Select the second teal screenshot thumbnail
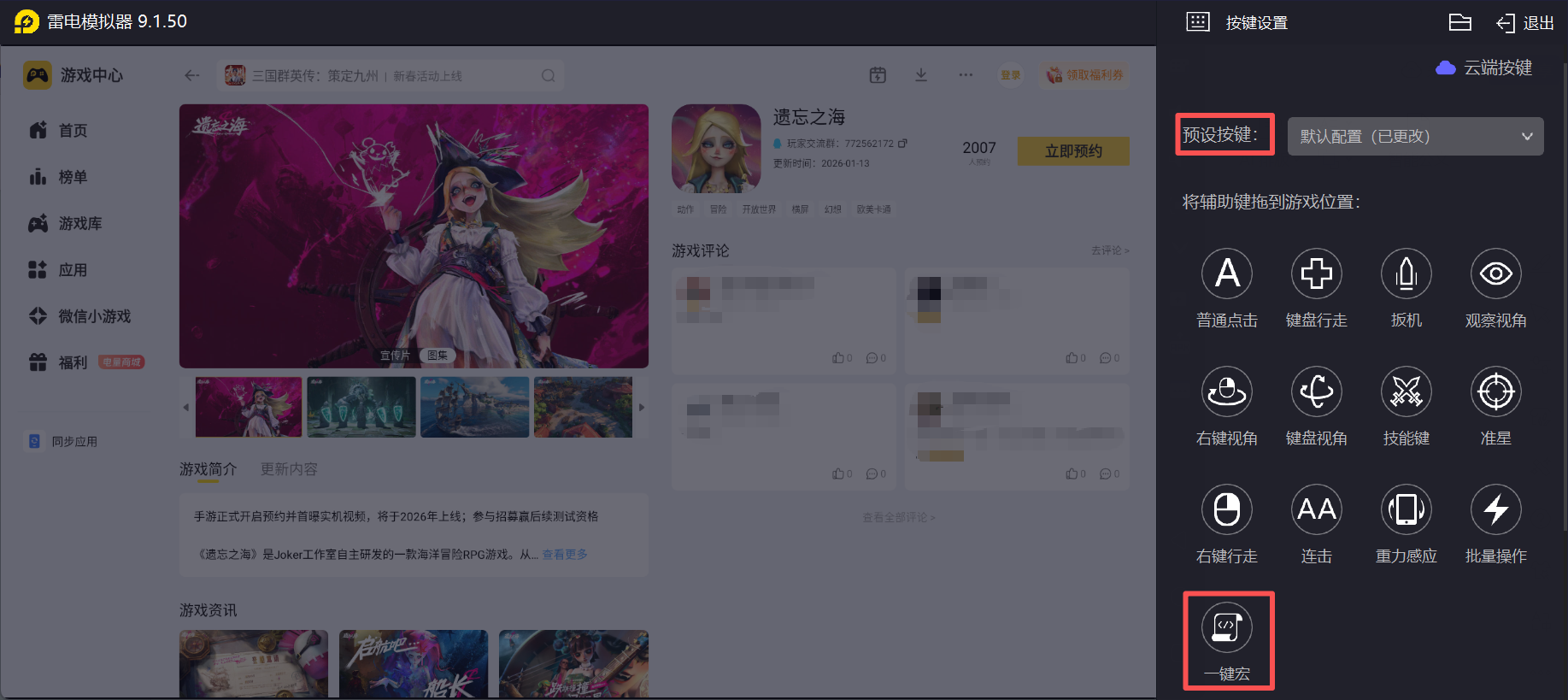This screenshot has height=700, width=1568. (x=361, y=407)
